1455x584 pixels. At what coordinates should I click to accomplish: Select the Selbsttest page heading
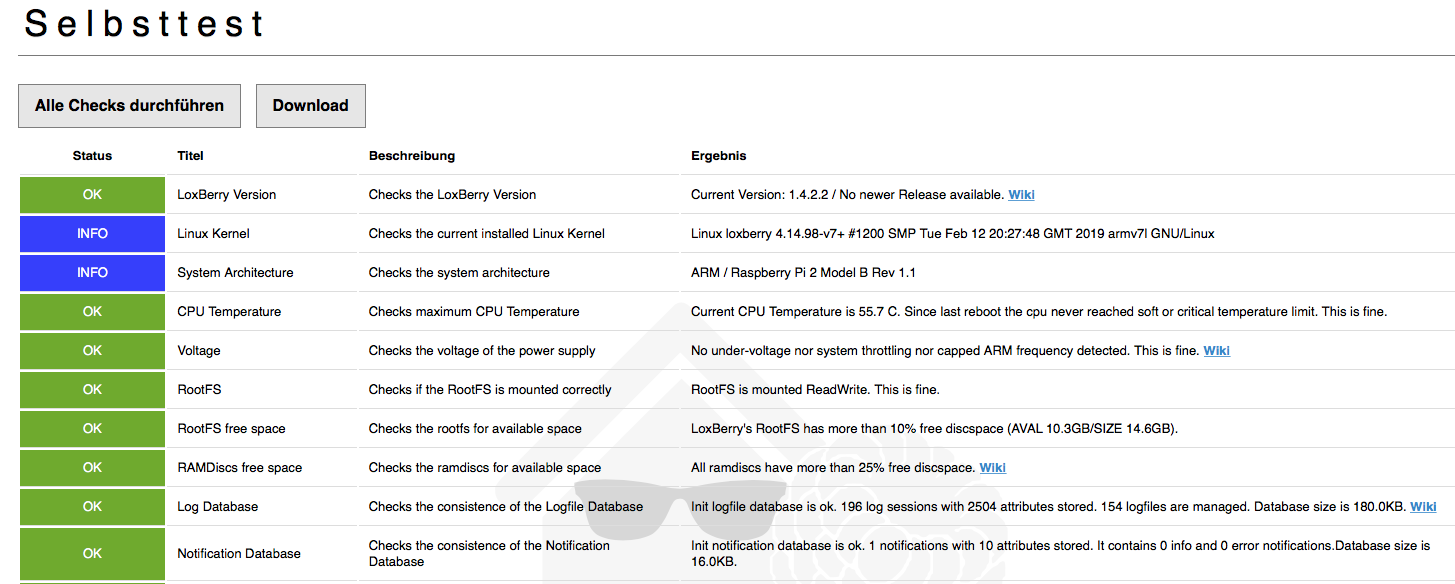pyautogui.click(x=145, y=24)
